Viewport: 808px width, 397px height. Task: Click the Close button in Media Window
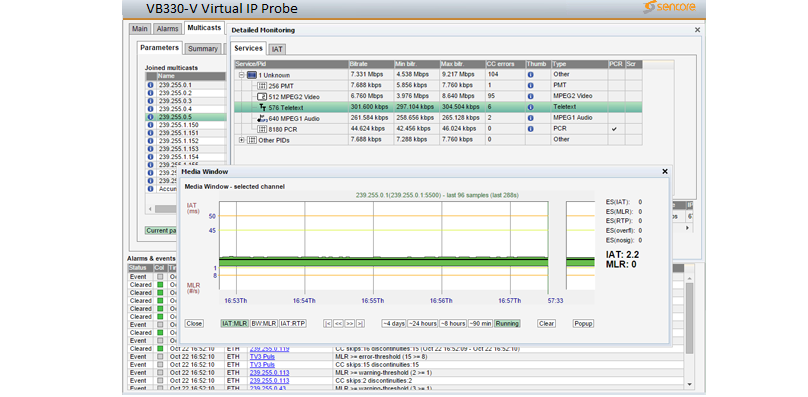[x=194, y=324]
